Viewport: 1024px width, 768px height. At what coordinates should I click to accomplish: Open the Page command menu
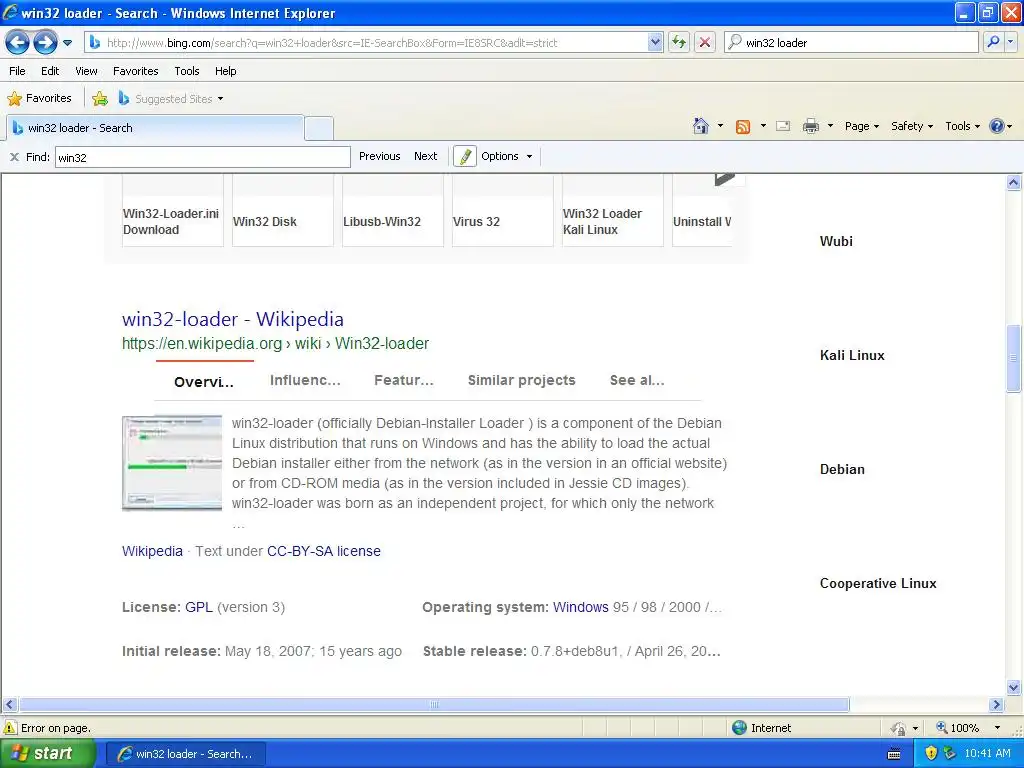pos(861,126)
